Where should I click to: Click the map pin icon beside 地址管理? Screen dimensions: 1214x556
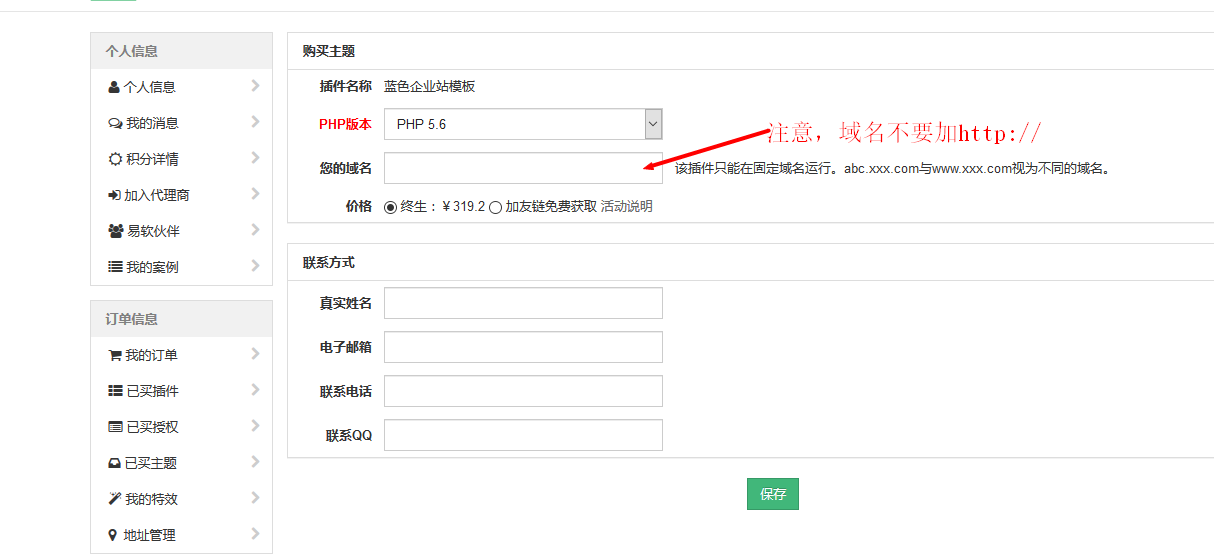tap(112, 535)
